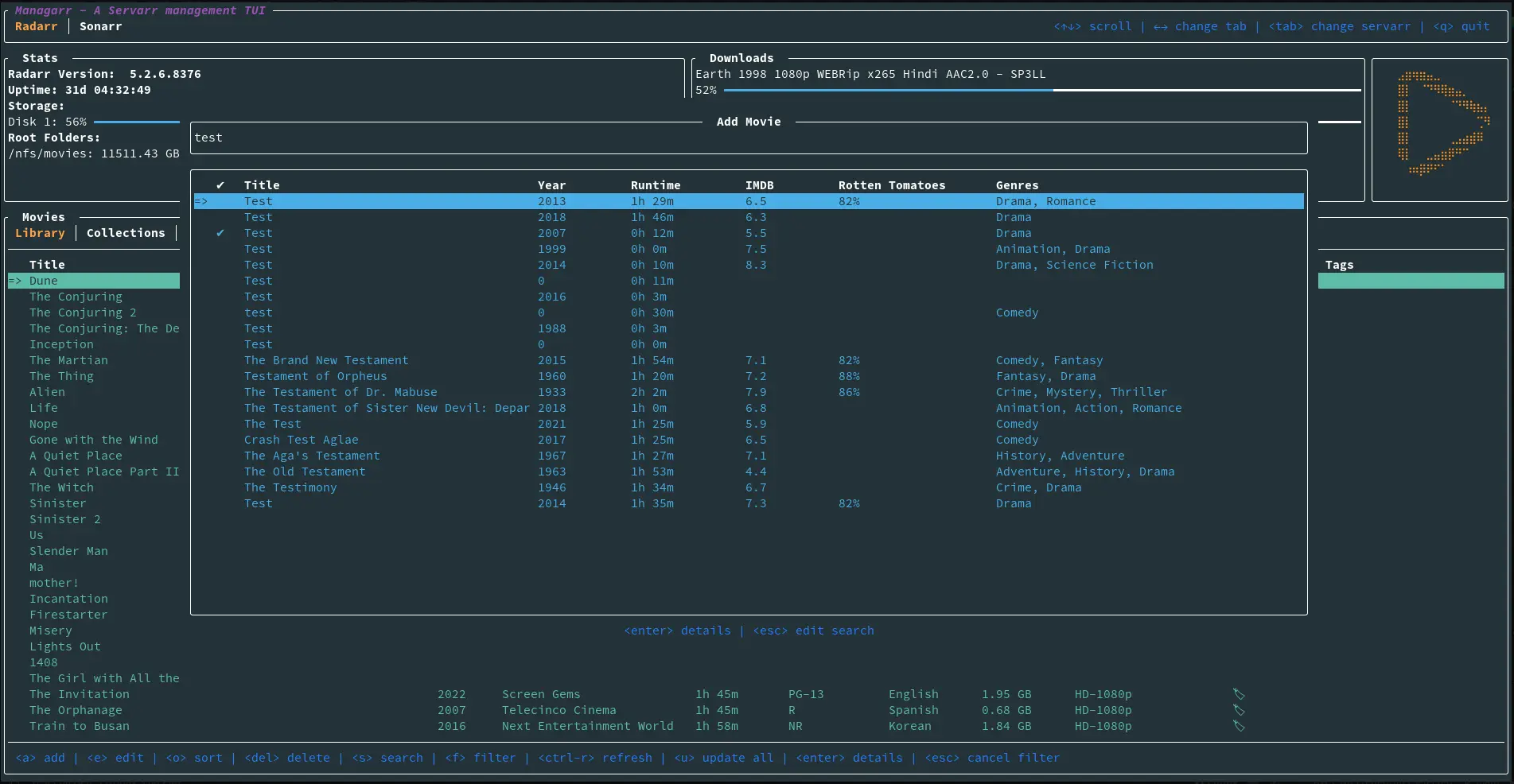Click the esc edit search hint
This screenshot has width=1514, height=784.
point(813,631)
